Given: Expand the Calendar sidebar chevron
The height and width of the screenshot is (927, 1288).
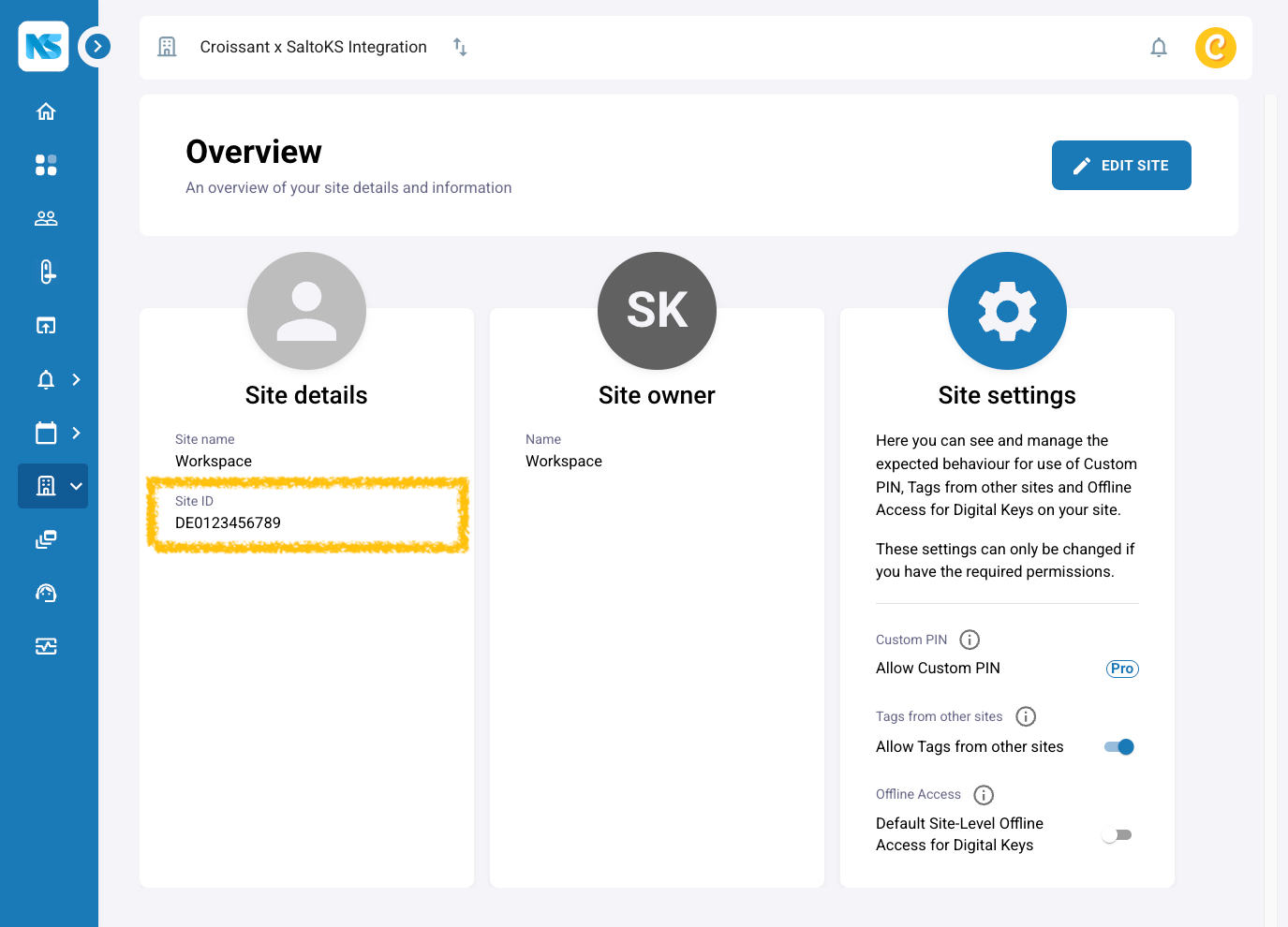Looking at the screenshot, I should [x=76, y=433].
